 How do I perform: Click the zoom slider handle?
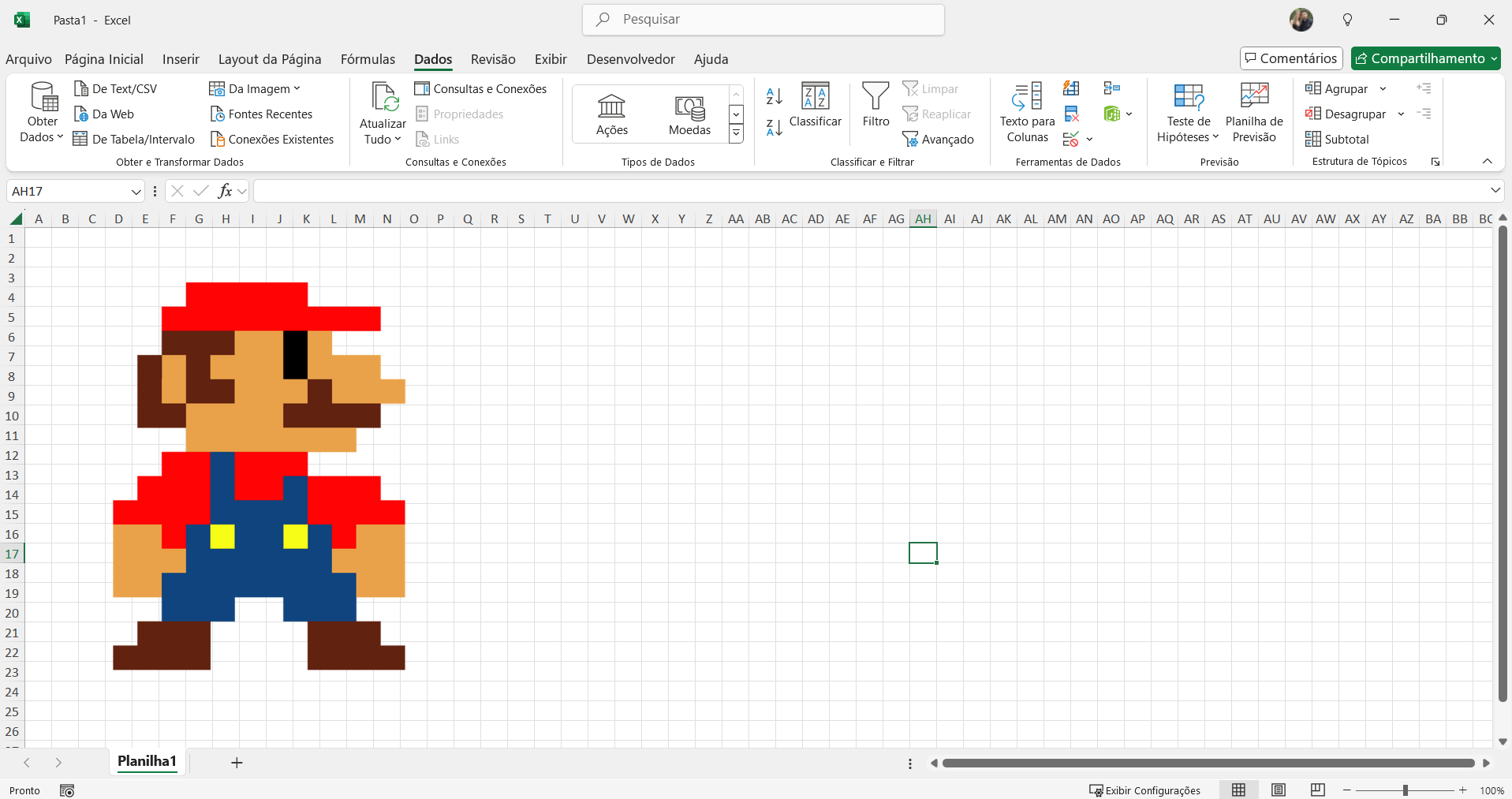tap(1406, 790)
